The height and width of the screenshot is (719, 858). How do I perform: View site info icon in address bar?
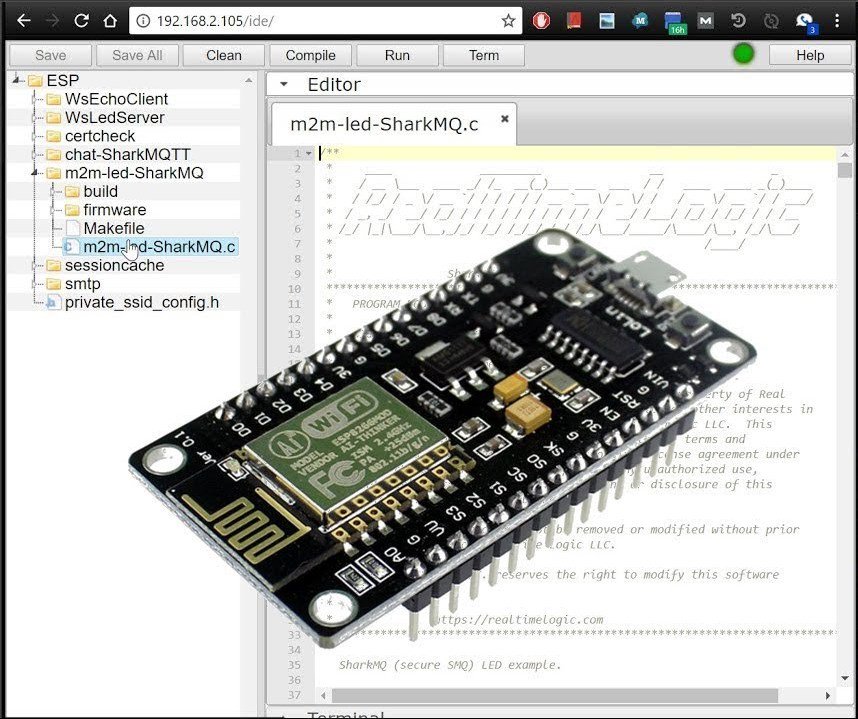[x=143, y=21]
